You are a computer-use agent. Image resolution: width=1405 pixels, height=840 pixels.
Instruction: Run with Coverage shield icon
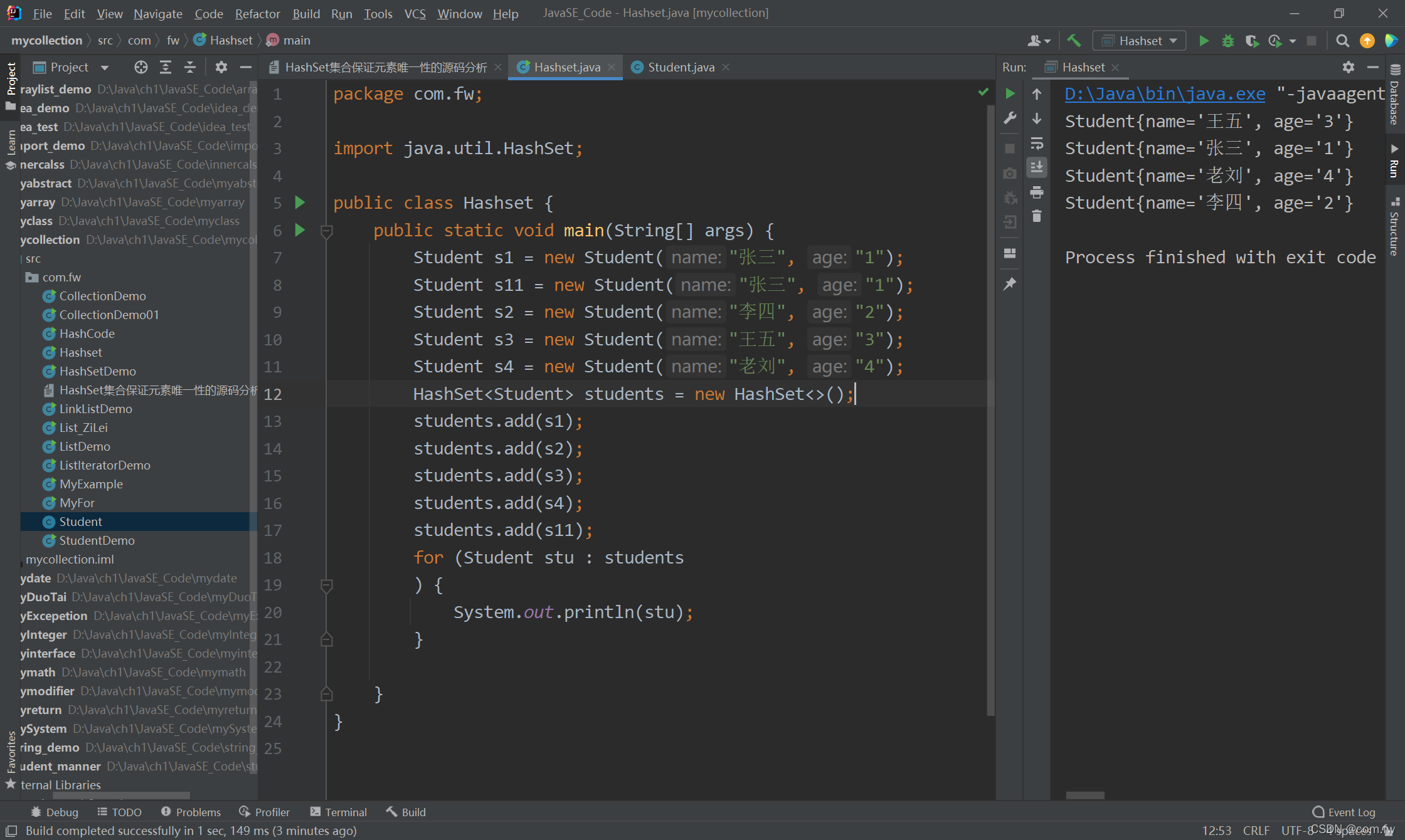click(1251, 41)
